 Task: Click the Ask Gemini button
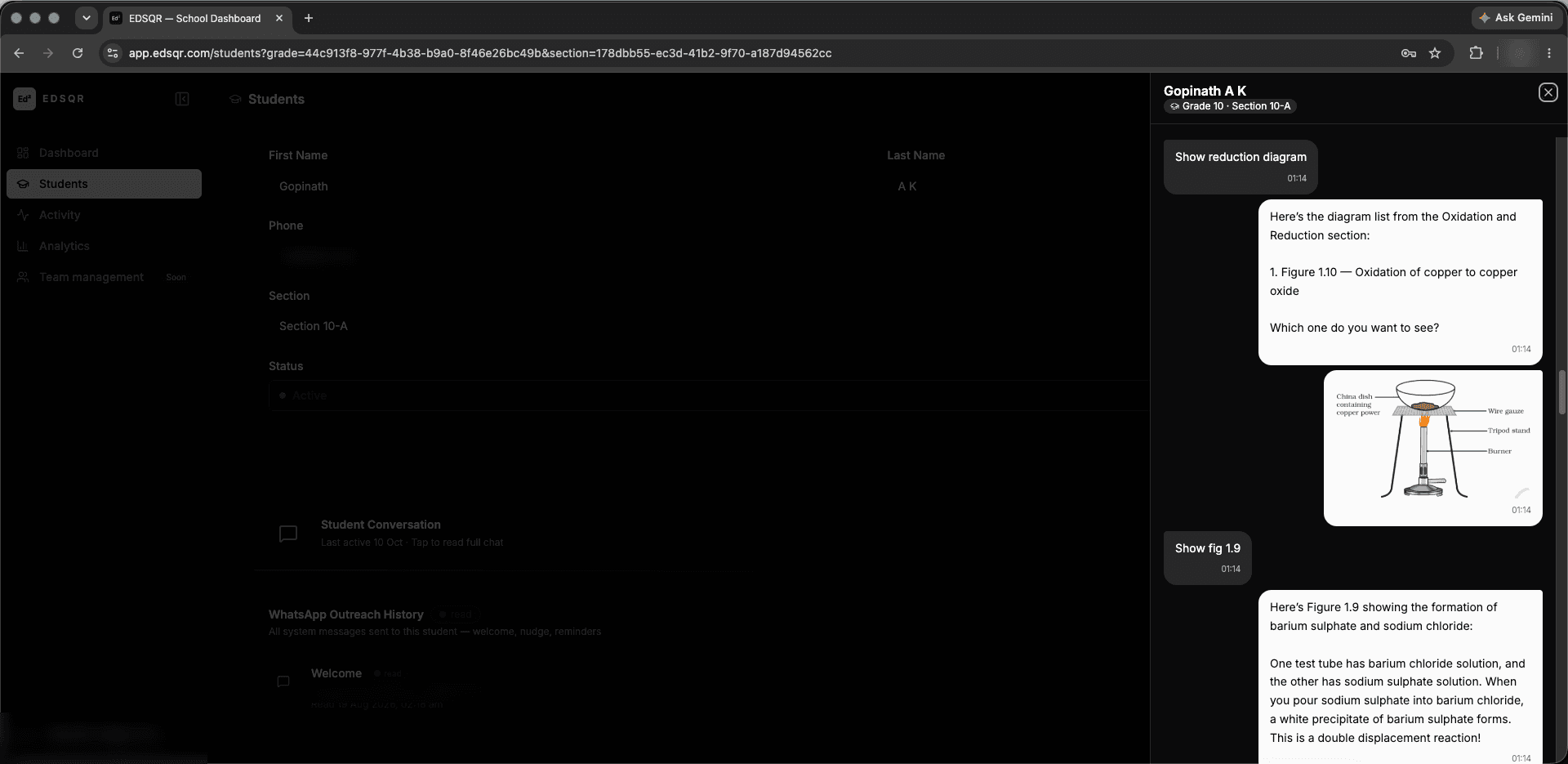point(1516,17)
